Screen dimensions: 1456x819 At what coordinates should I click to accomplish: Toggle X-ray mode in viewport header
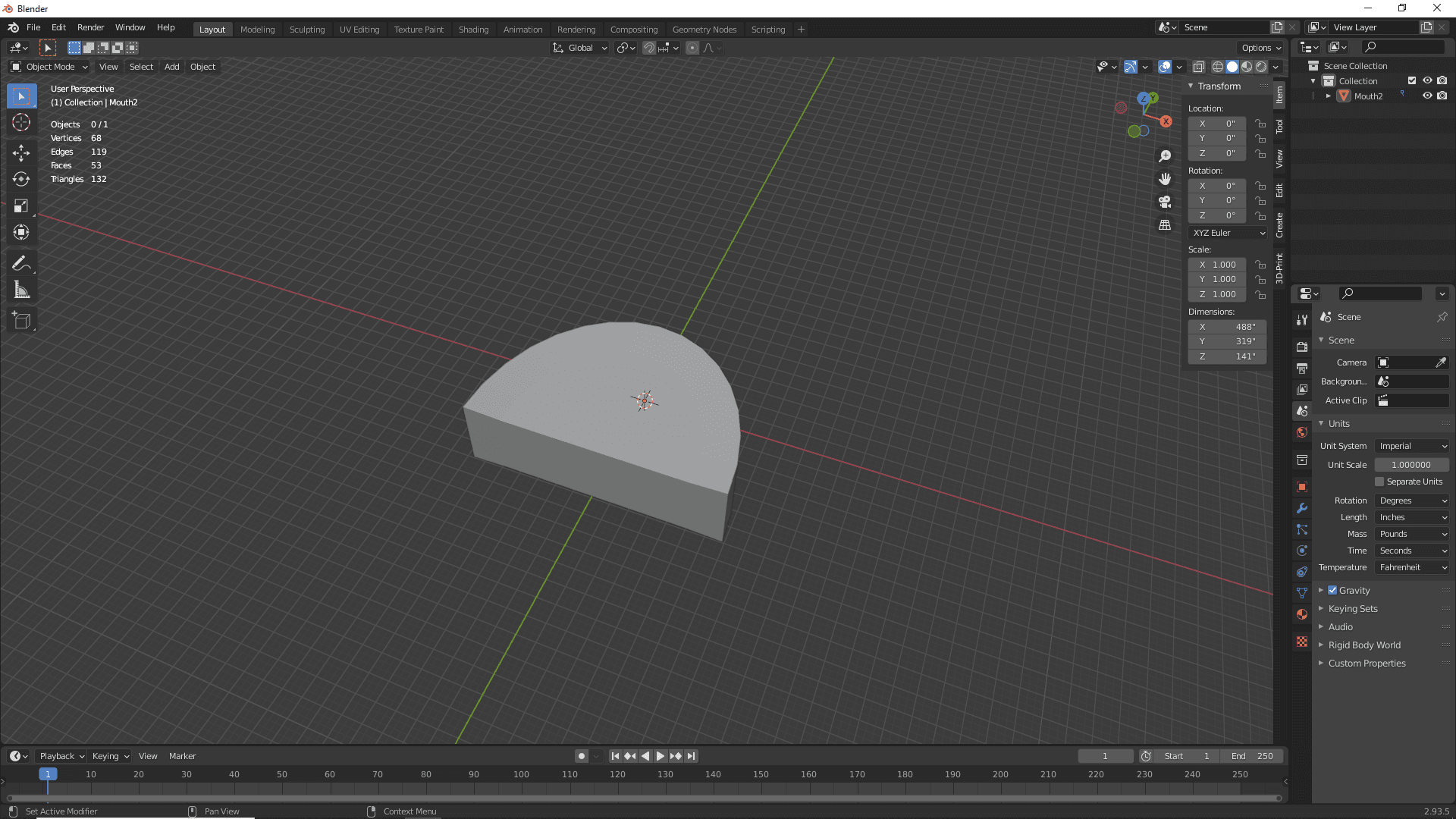(1199, 67)
